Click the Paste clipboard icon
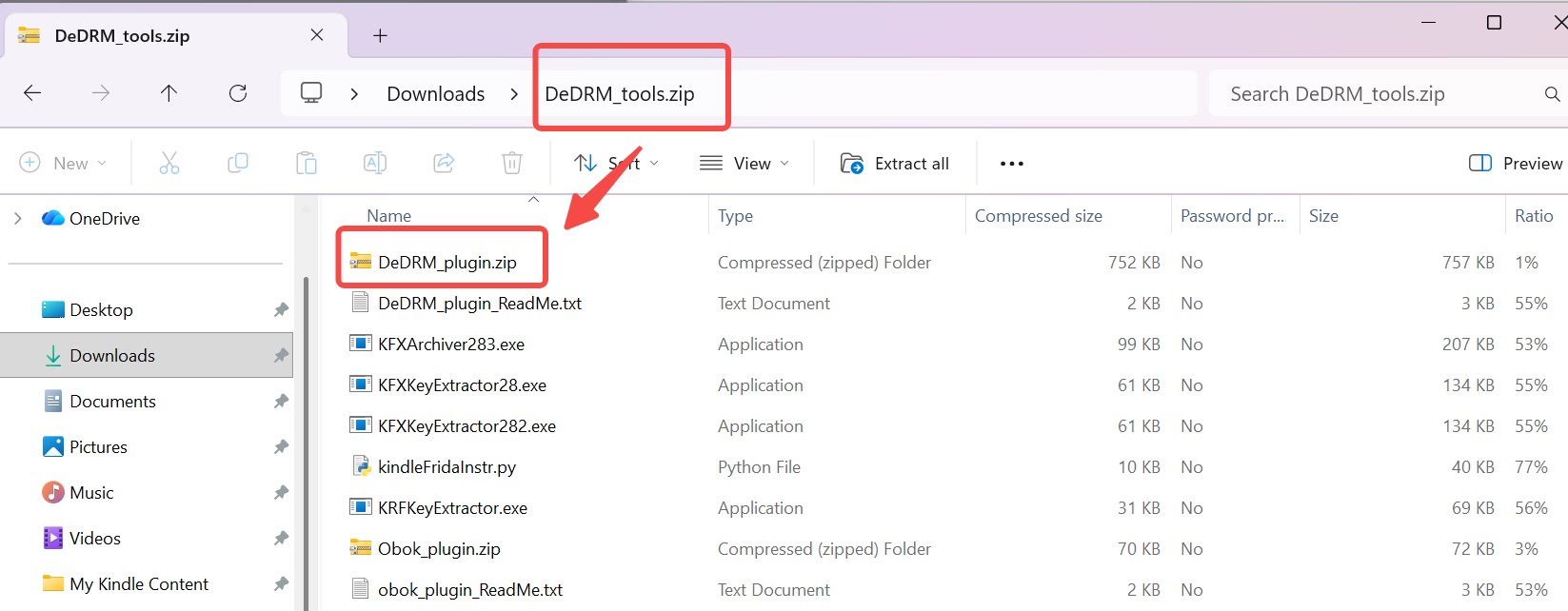Screen dimensions: 1568x611 307,164
